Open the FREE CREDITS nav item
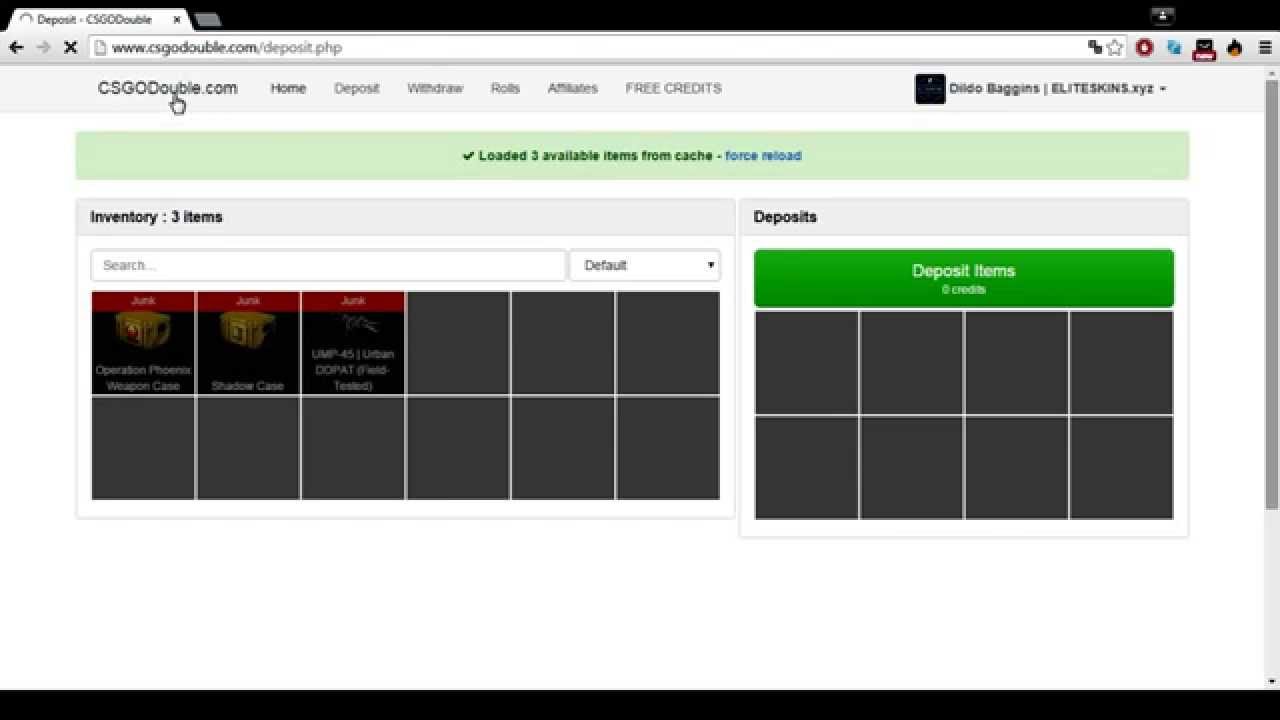Viewport: 1280px width, 720px height. [673, 88]
